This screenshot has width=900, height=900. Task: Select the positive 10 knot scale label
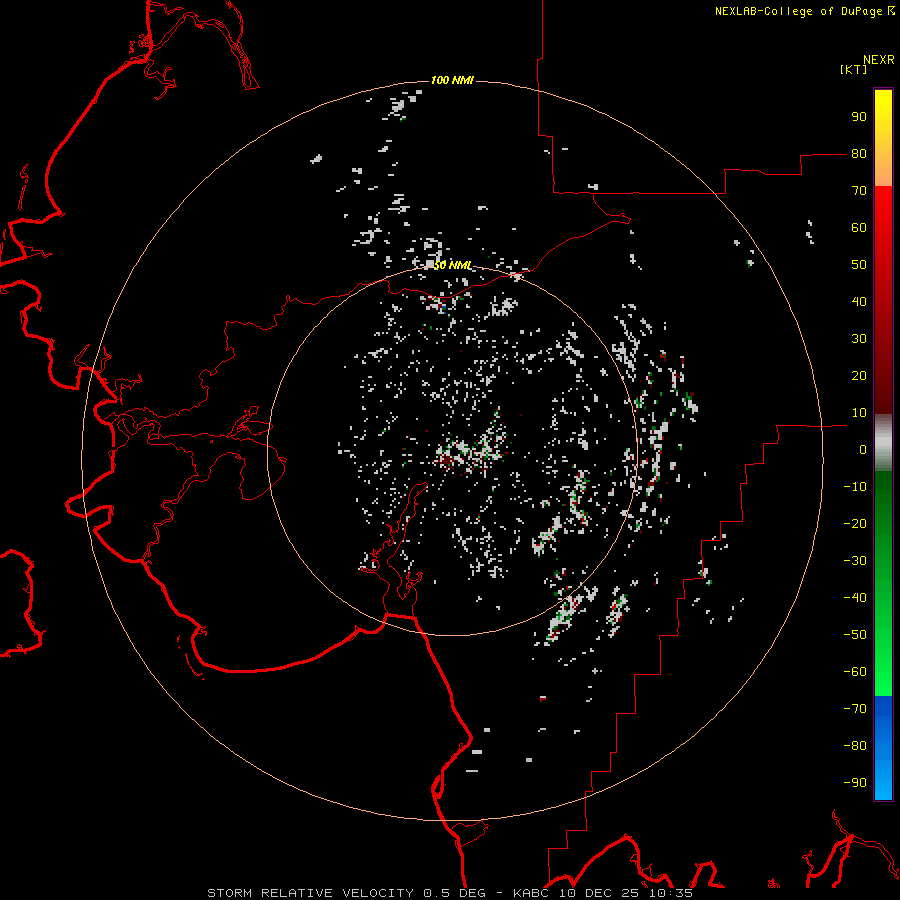point(859,413)
